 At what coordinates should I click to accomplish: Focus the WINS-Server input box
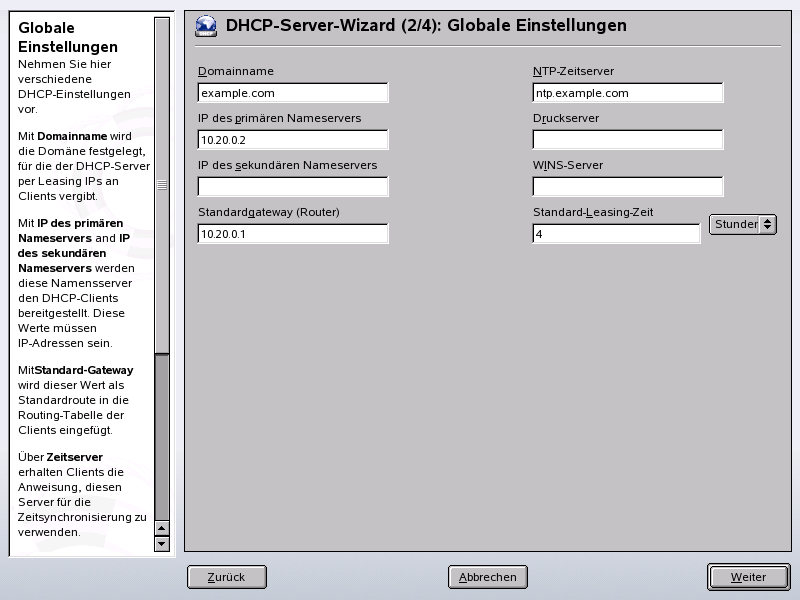click(x=628, y=186)
